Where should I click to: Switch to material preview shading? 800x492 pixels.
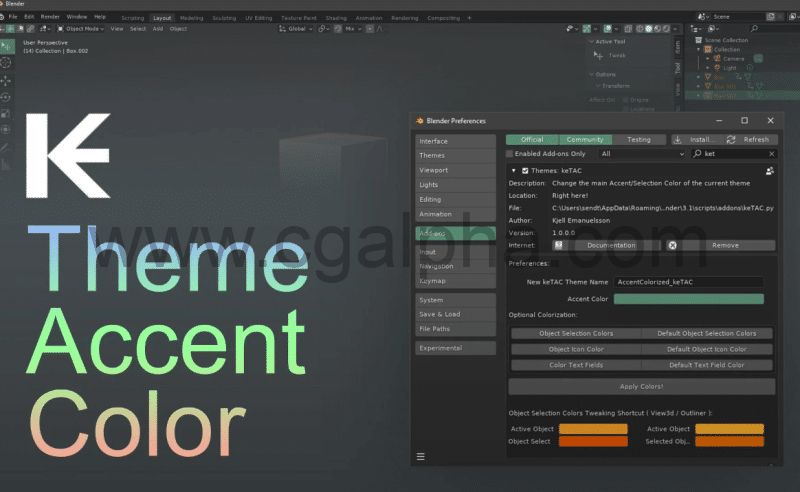coord(658,29)
